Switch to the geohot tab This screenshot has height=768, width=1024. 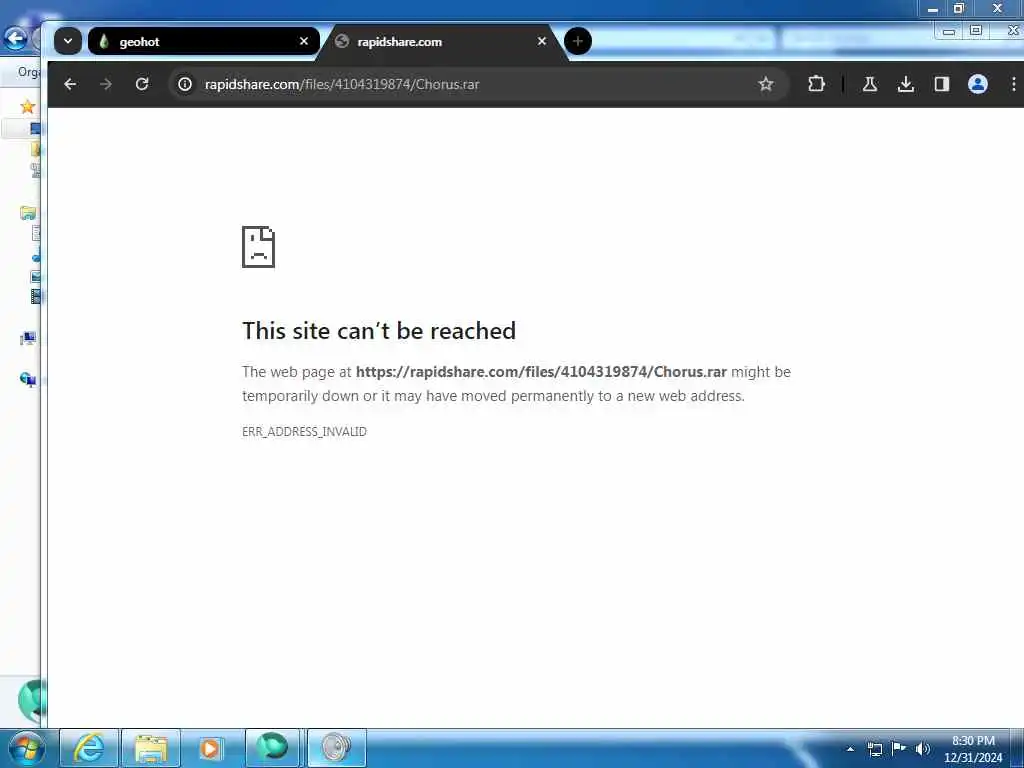[204, 42]
